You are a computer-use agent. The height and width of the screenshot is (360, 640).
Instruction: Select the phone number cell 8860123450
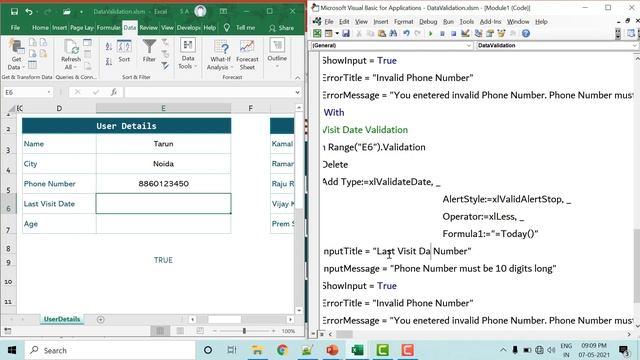(x=163, y=184)
